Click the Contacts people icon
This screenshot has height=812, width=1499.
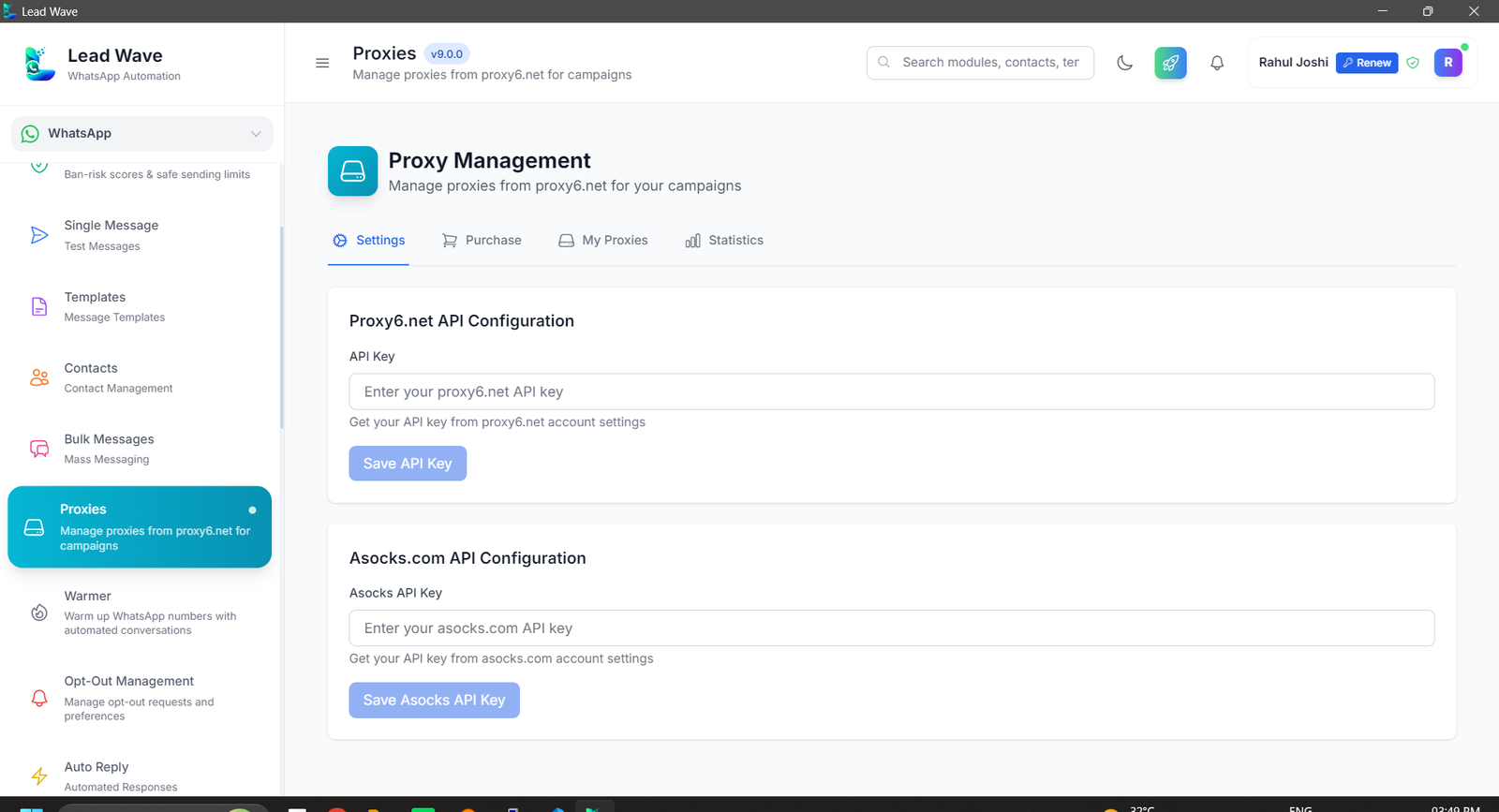click(39, 377)
